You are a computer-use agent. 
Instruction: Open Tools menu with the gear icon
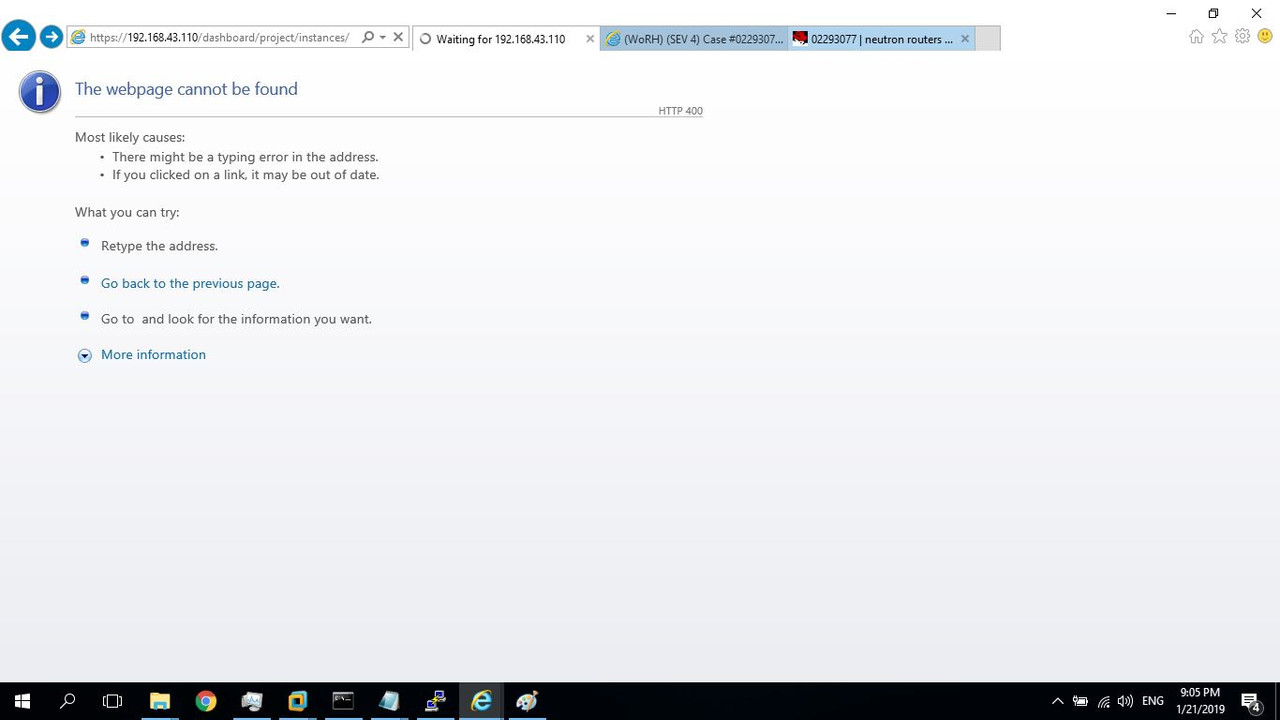(x=1242, y=37)
